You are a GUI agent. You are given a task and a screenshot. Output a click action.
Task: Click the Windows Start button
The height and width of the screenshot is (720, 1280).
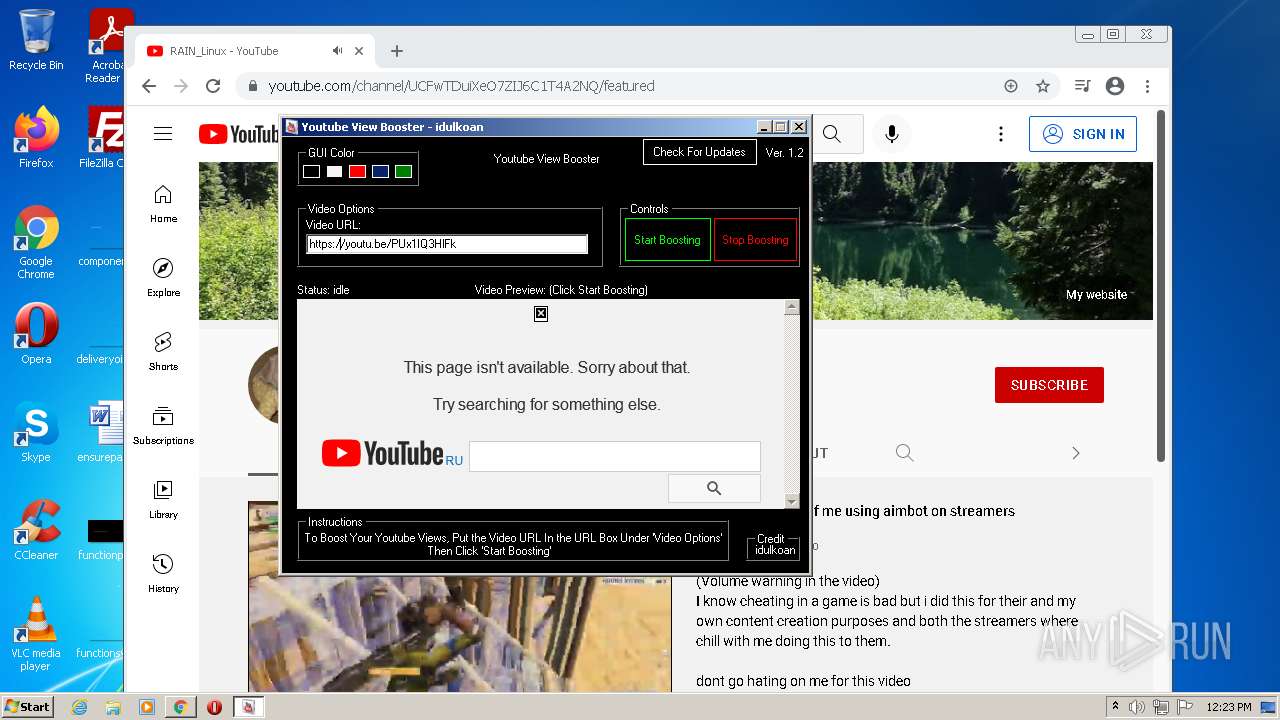[27, 707]
